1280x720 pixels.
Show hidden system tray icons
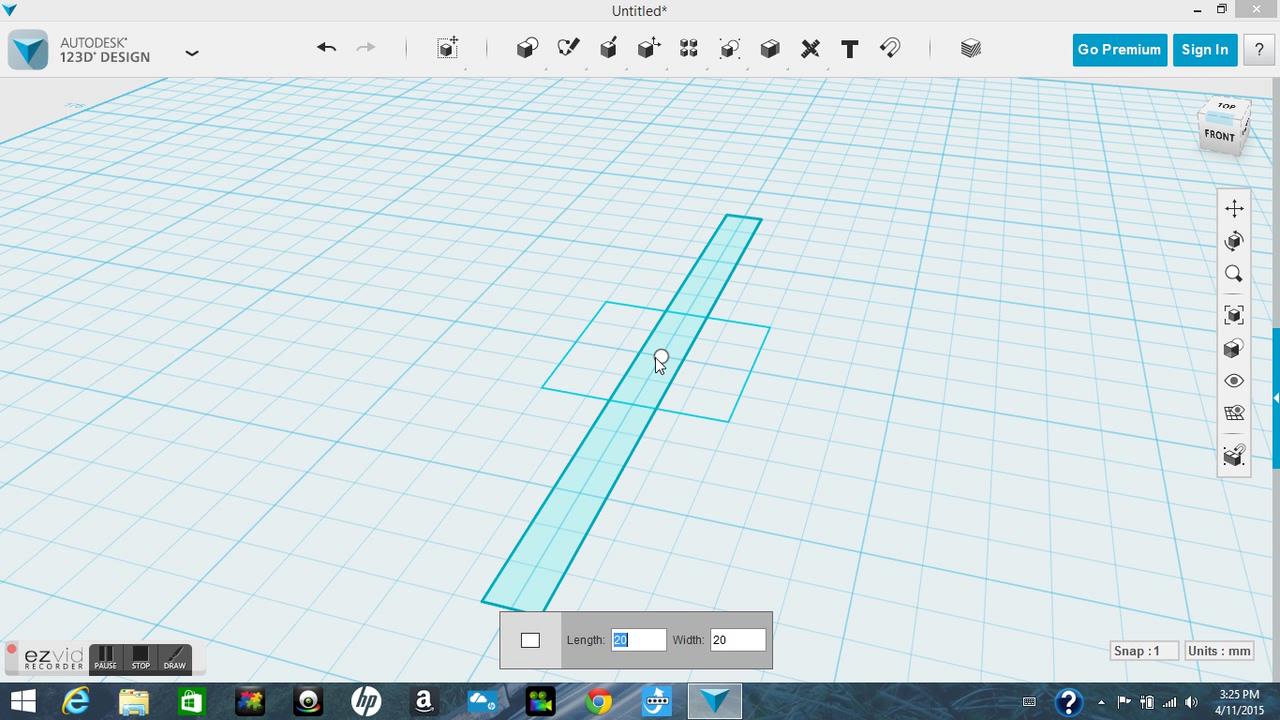[x=1101, y=702]
